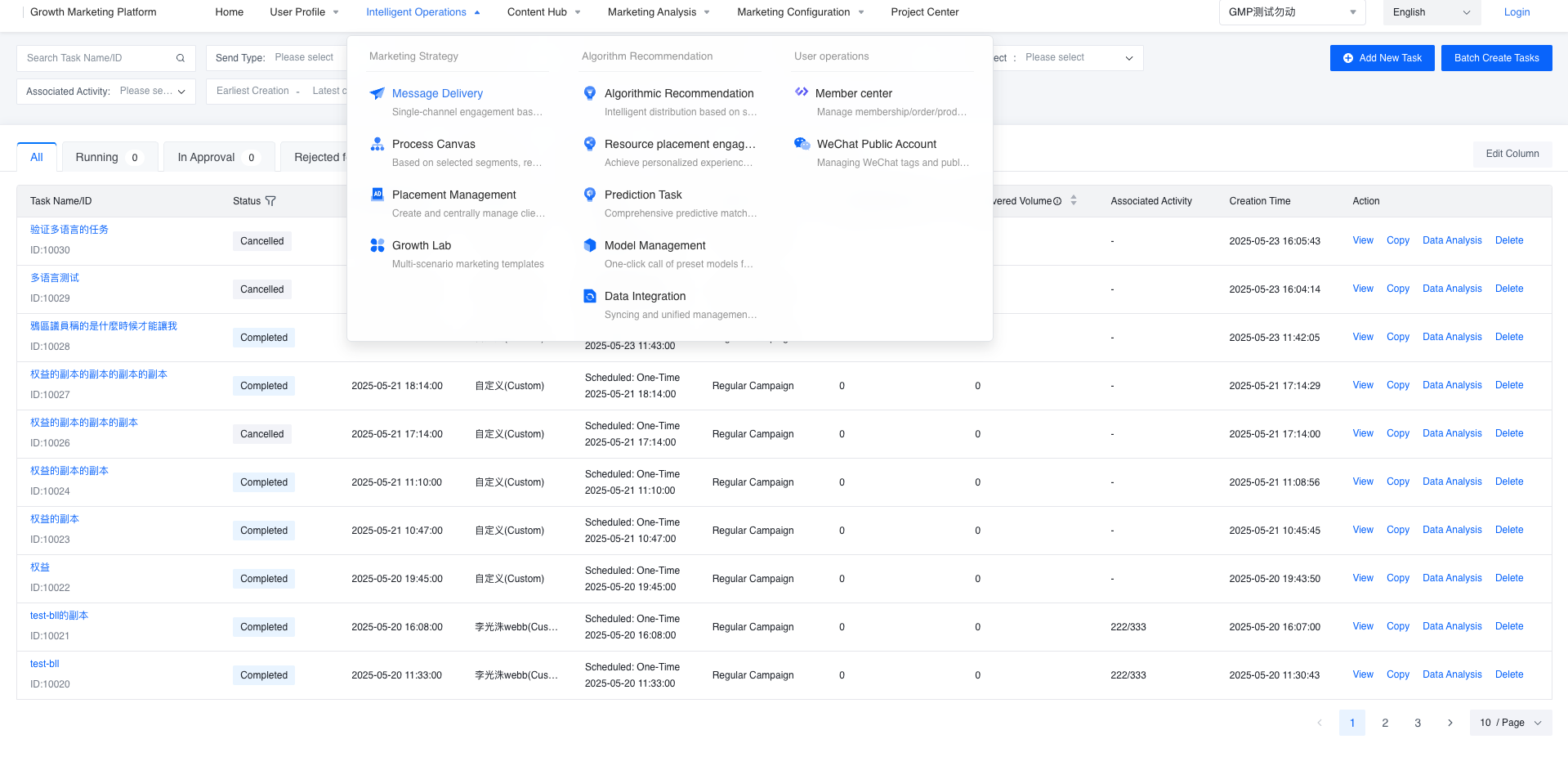Click the Member center icon
This screenshot has width=1568, height=775.
click(802, 92)
